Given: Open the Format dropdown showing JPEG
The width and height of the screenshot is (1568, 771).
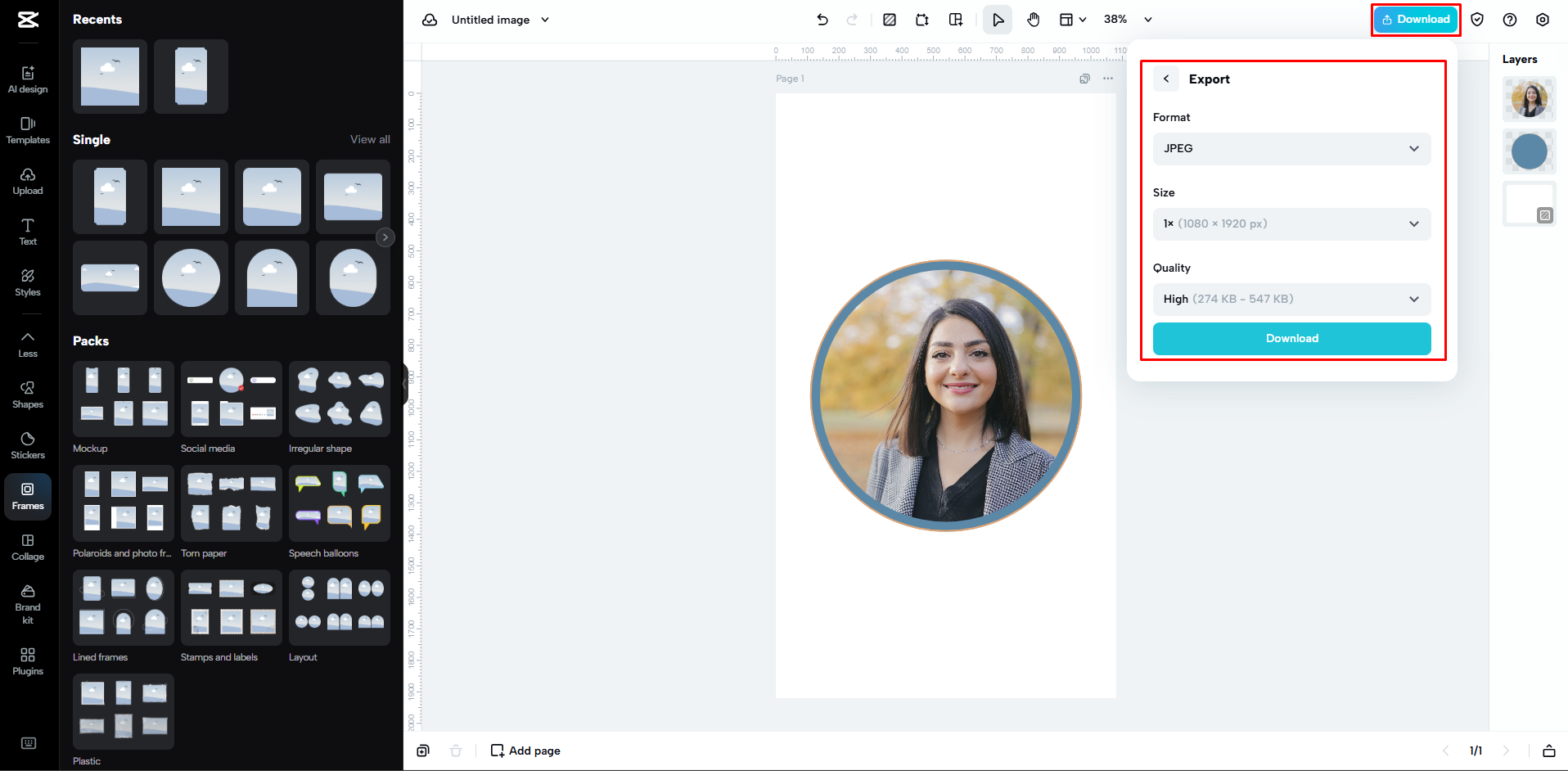Looking at the screenshot, I should [x=1291, y=148].
